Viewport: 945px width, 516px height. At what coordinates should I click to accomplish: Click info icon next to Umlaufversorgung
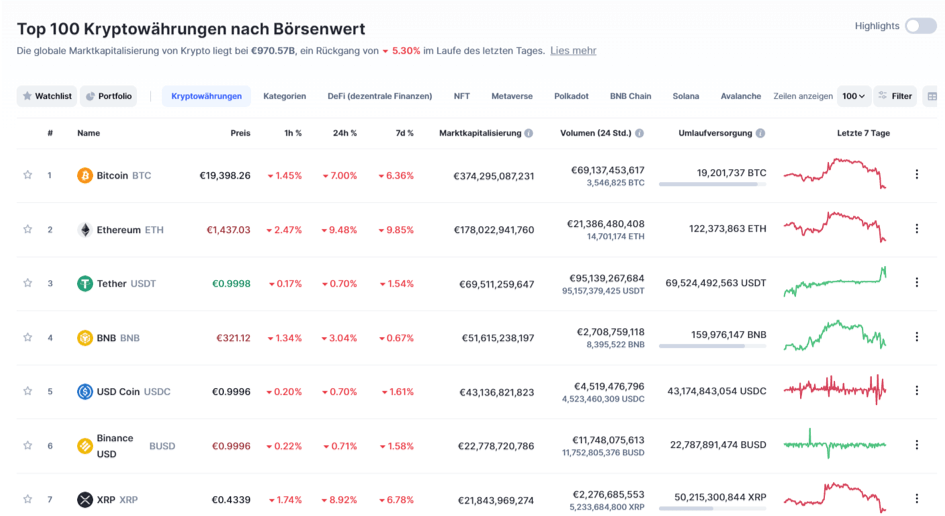(x=761, y=133)
